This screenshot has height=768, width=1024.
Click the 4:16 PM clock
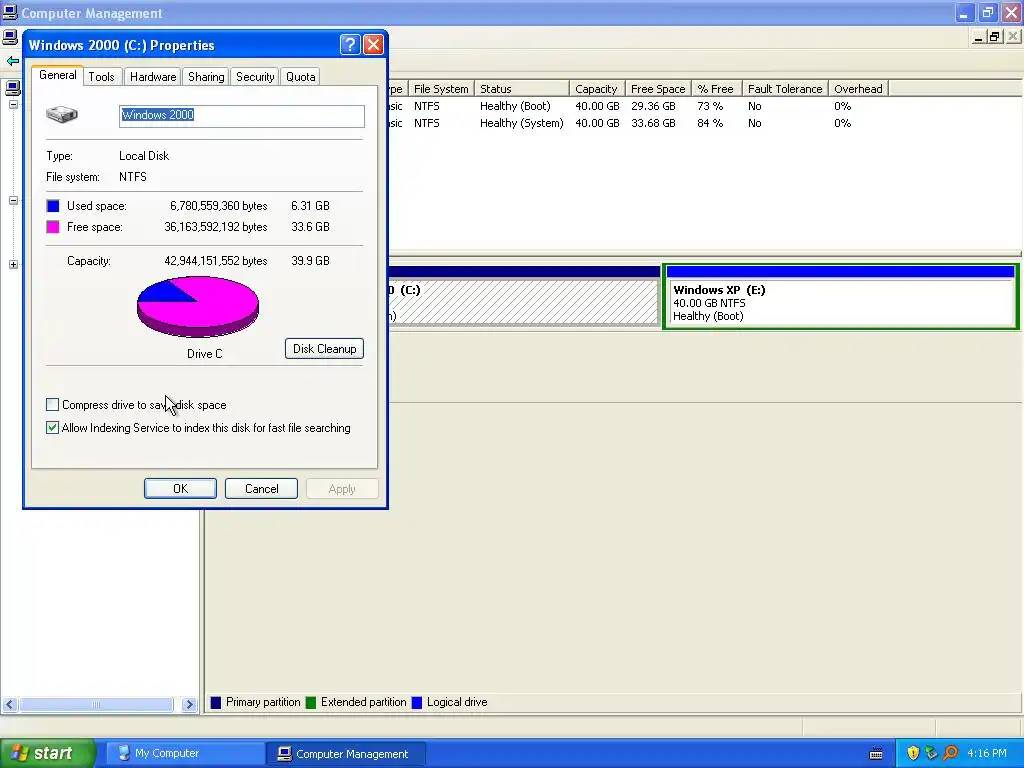point(987,753)
